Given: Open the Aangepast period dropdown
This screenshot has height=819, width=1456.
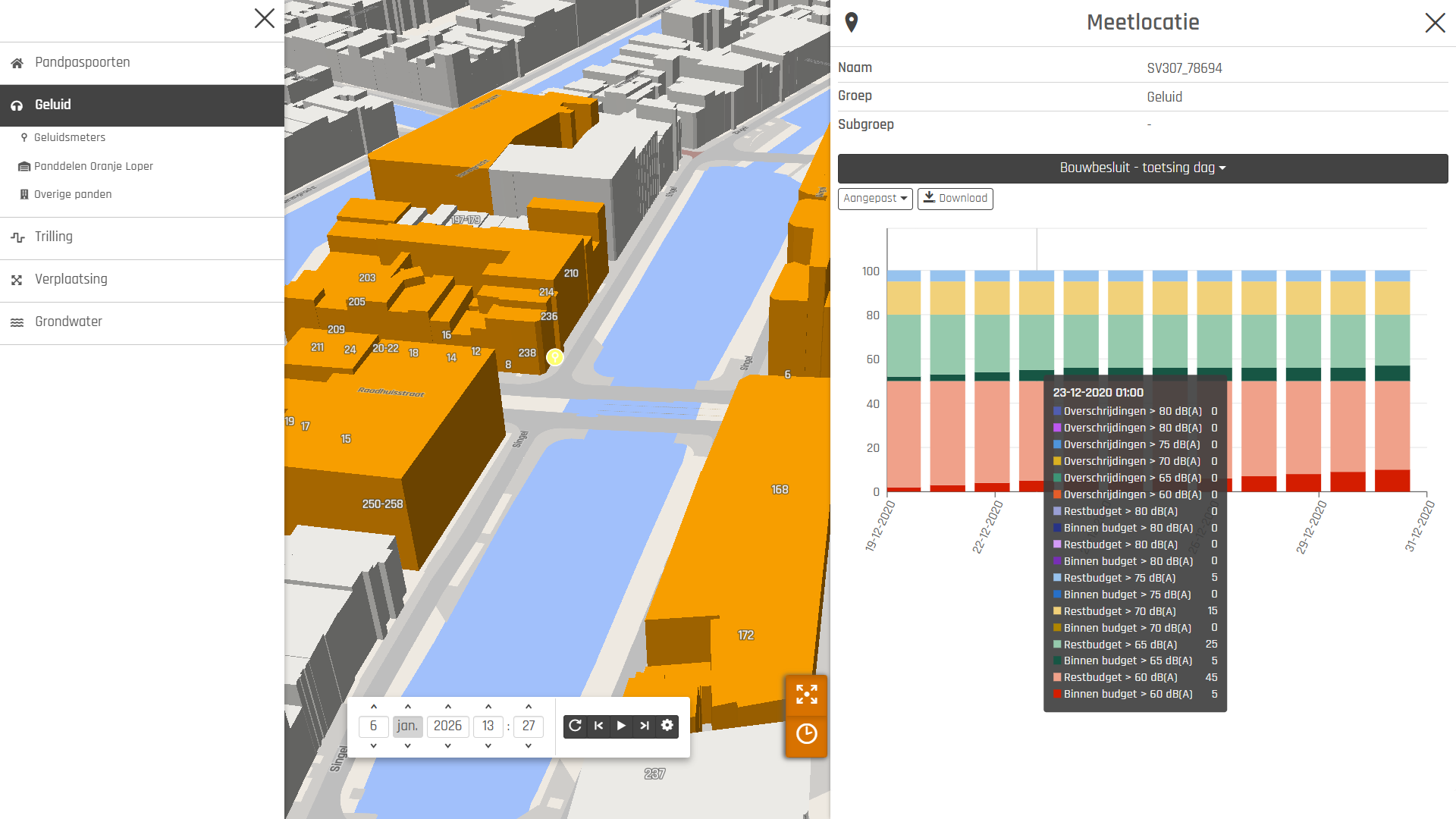Looking at the screenshot, I should pos(874,199).
